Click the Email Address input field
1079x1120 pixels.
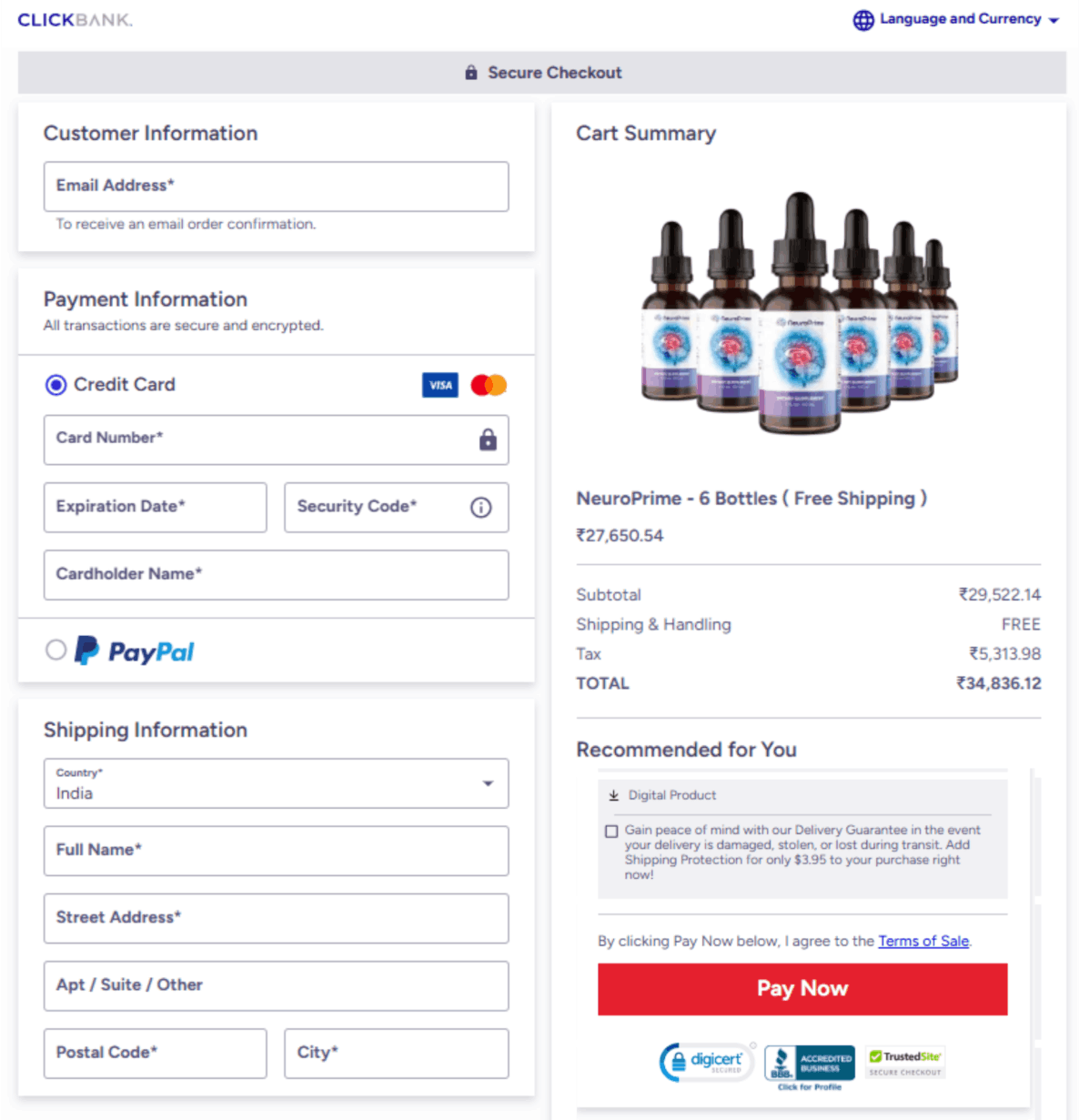276,187
